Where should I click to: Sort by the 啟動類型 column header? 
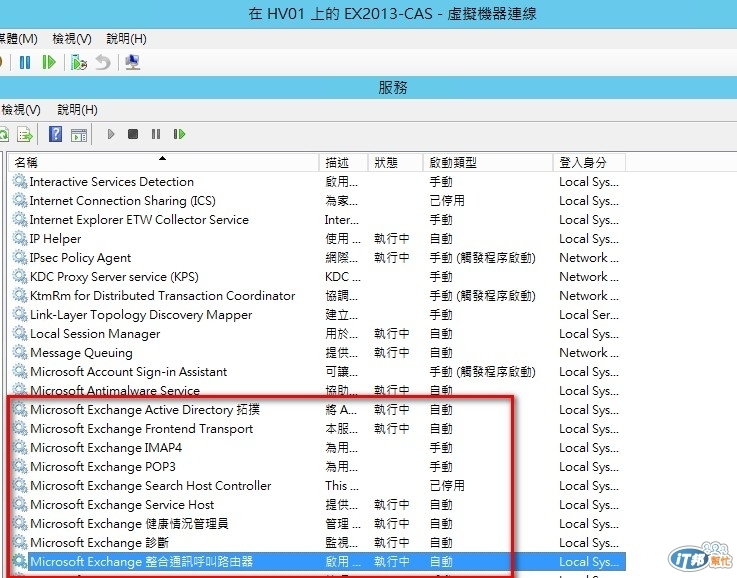[x=487, y=163]
